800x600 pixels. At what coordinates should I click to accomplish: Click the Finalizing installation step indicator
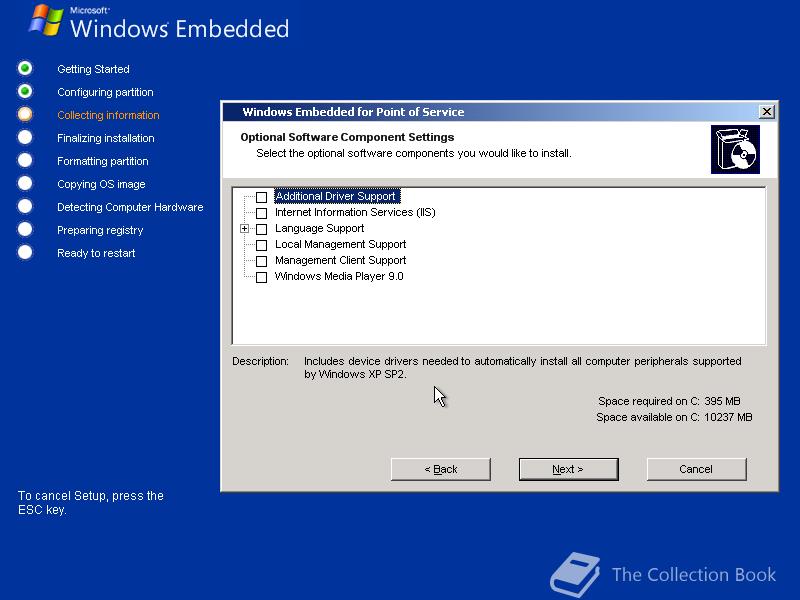pyautogui.click(x=24, y=137)
